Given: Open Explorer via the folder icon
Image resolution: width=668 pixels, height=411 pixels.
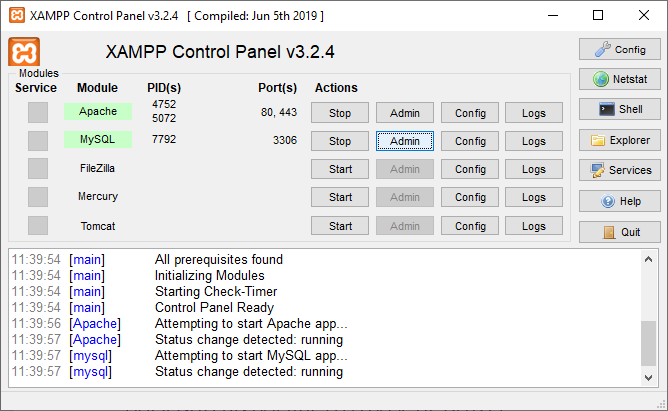Looking at the screenshot, I should (x=599, y=141).
